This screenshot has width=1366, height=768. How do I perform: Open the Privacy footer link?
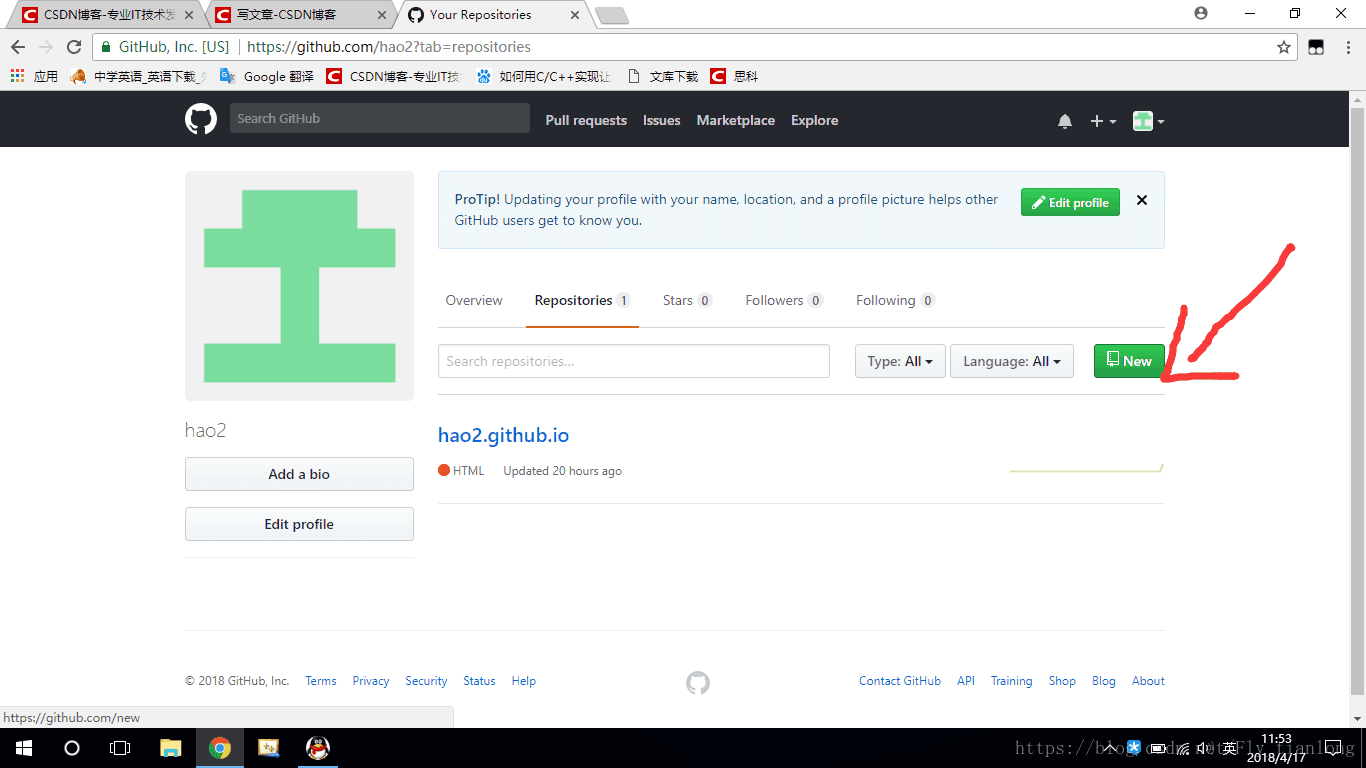[370, 681]
